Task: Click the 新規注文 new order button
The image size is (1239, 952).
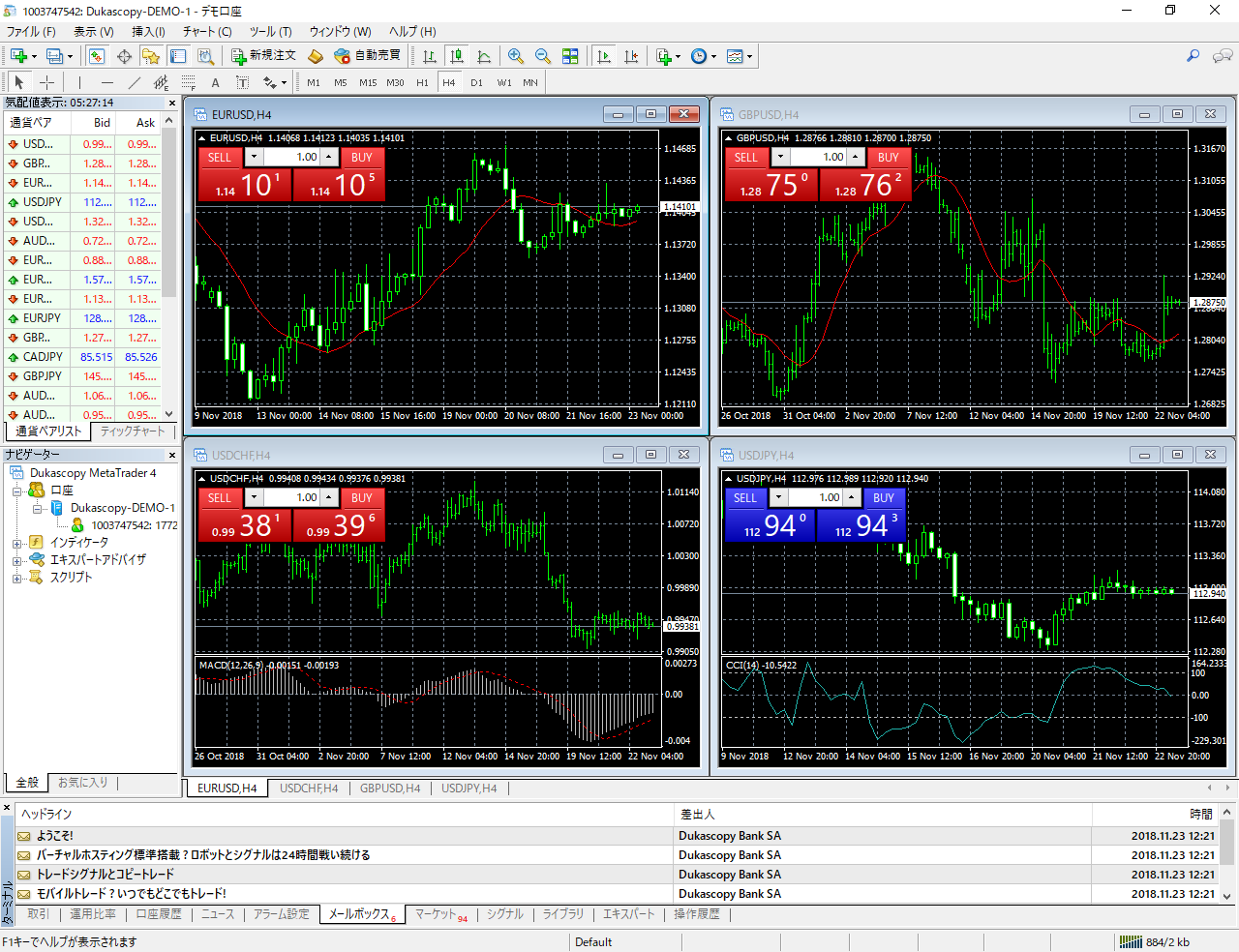Action: tap(263, 56)
